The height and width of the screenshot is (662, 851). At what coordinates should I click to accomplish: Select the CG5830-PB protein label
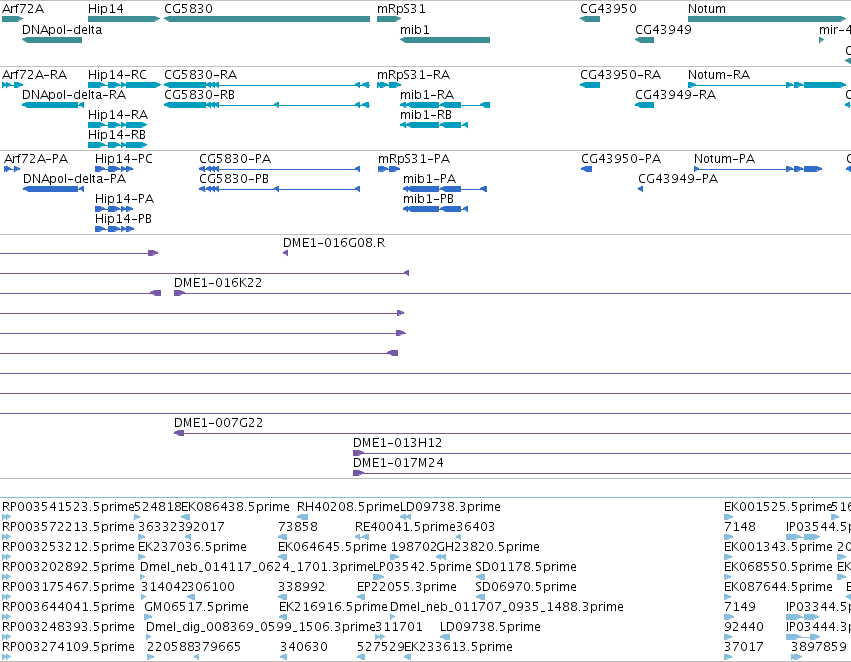coord(234,179)
